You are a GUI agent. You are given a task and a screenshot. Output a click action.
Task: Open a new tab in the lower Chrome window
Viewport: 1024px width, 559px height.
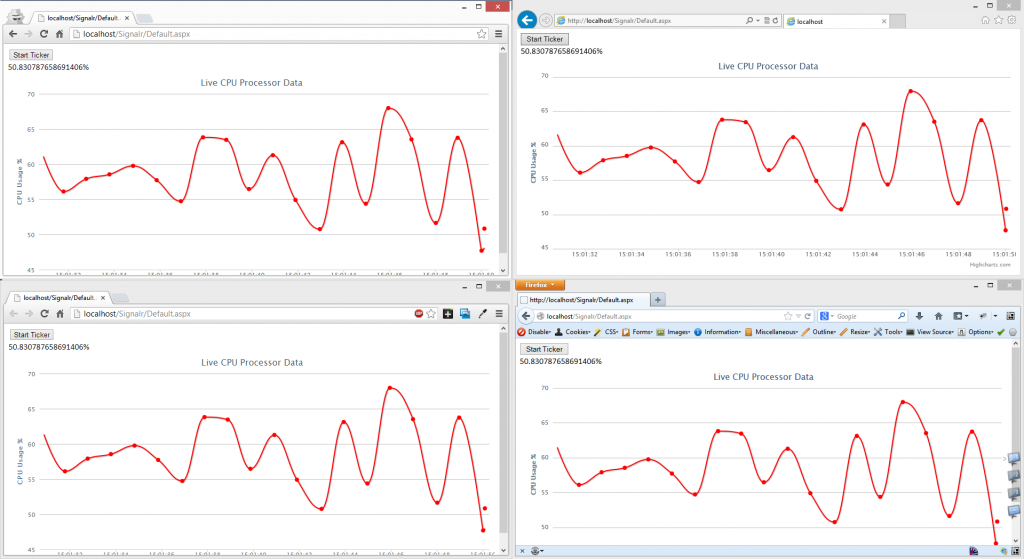pos(120,298)
